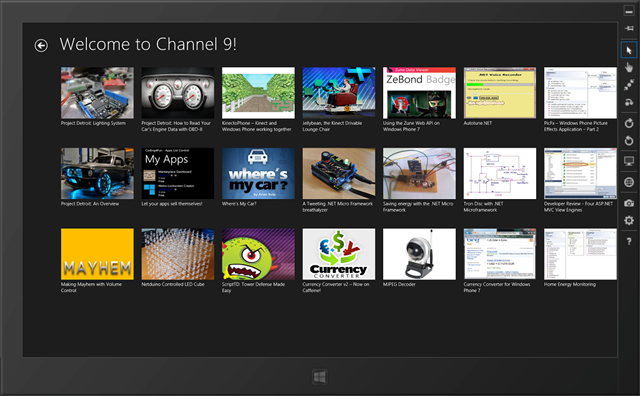Toggle the always-on-top pin icon

629,28
